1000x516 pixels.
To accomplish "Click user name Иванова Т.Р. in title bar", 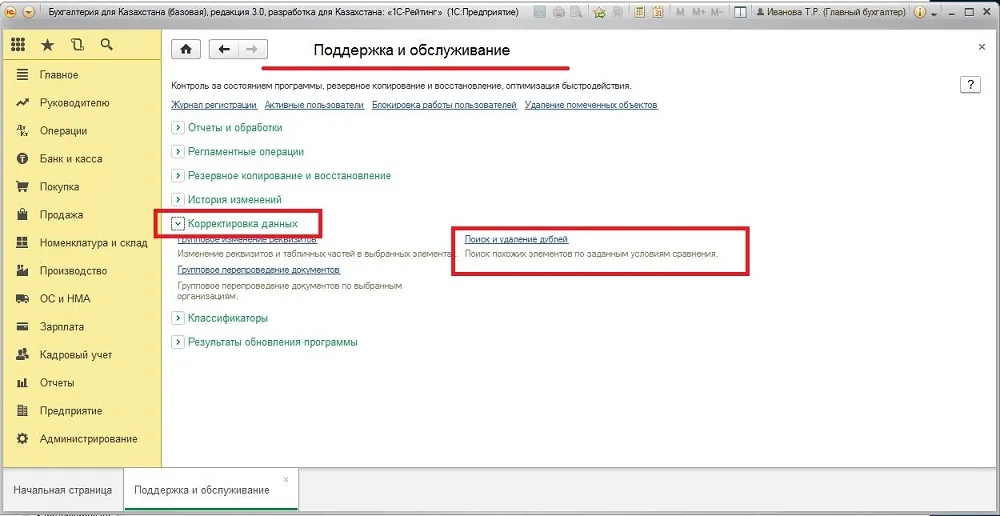I will point(831,12).
